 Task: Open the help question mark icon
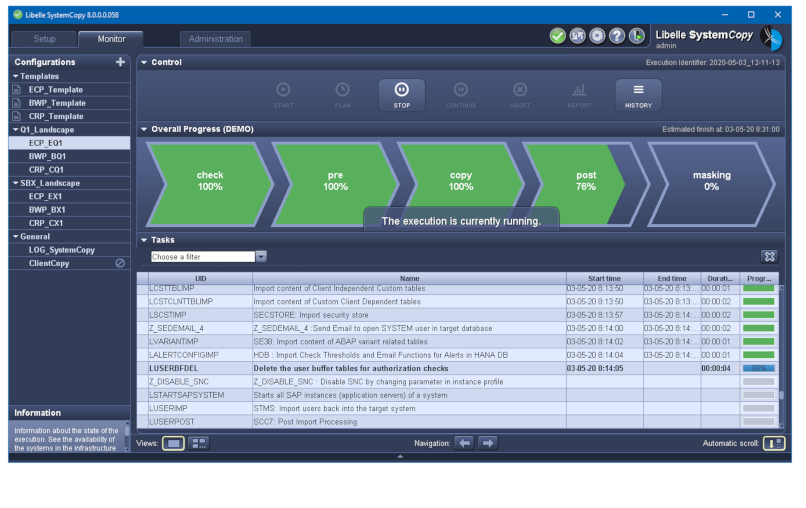tap(617, 36)
